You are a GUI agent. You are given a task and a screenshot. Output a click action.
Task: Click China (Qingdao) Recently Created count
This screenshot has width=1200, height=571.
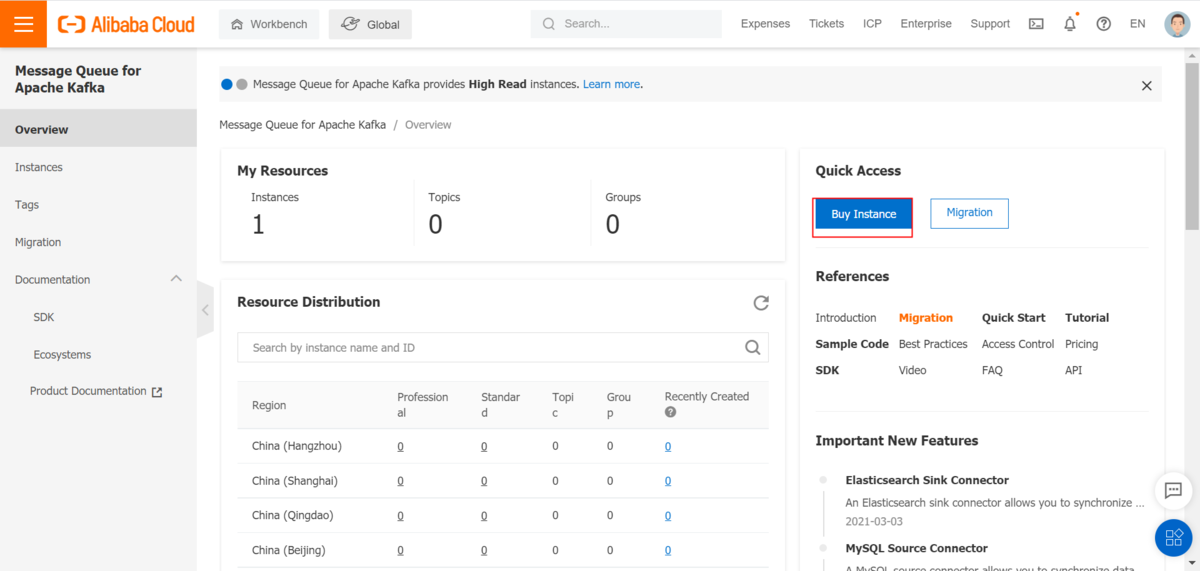[668, 516]
